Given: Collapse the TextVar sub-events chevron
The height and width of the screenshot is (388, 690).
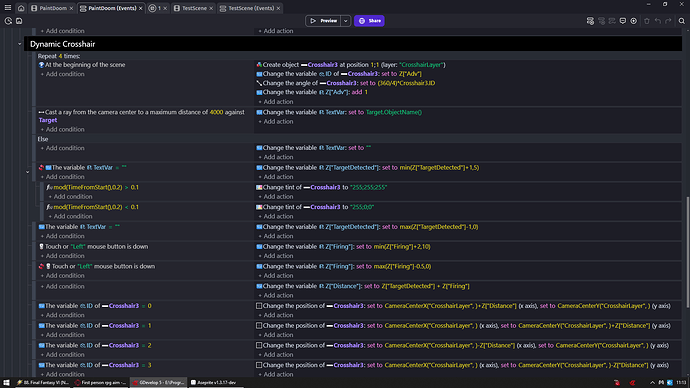Looking at the screenshot, I should (x=27, y=172).
